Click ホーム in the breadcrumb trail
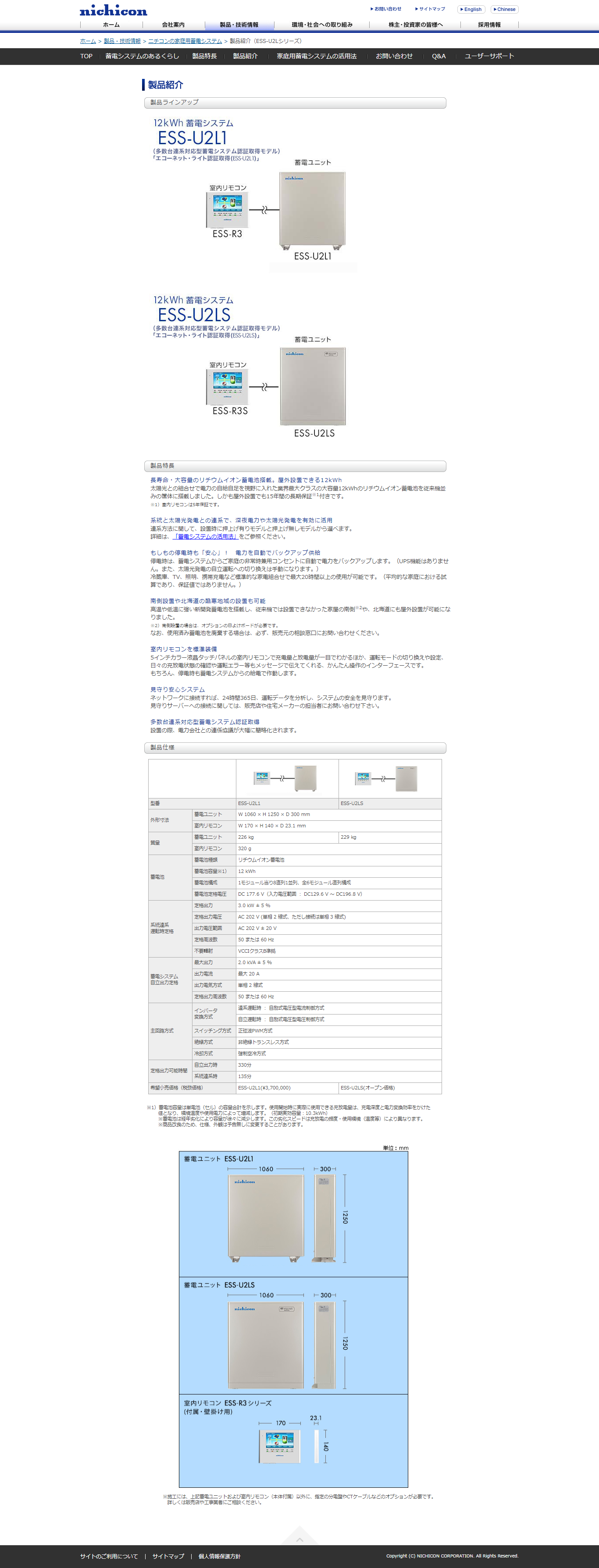The image size is (599, 1568). 88,41
